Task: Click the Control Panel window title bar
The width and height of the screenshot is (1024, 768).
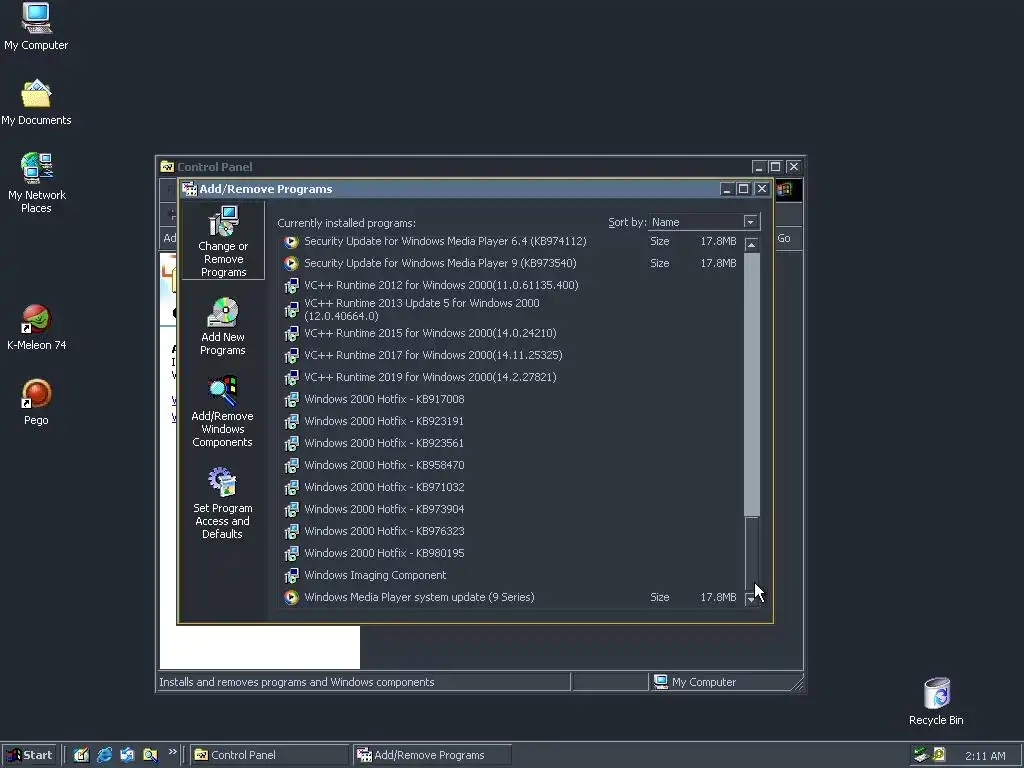Action: [x=457, y=167]
